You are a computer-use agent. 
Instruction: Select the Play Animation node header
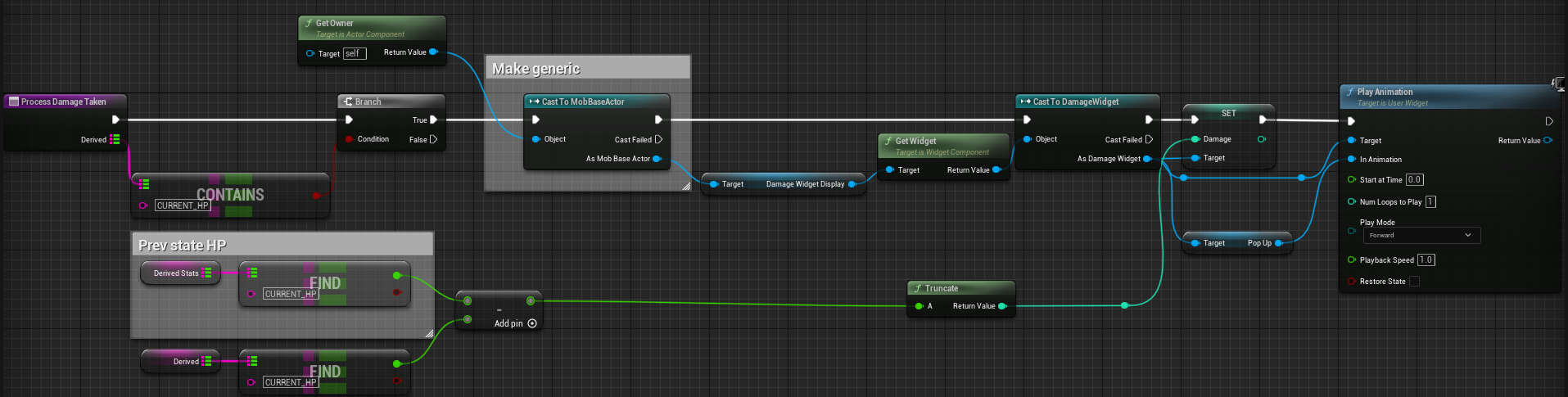[1449, 97]
